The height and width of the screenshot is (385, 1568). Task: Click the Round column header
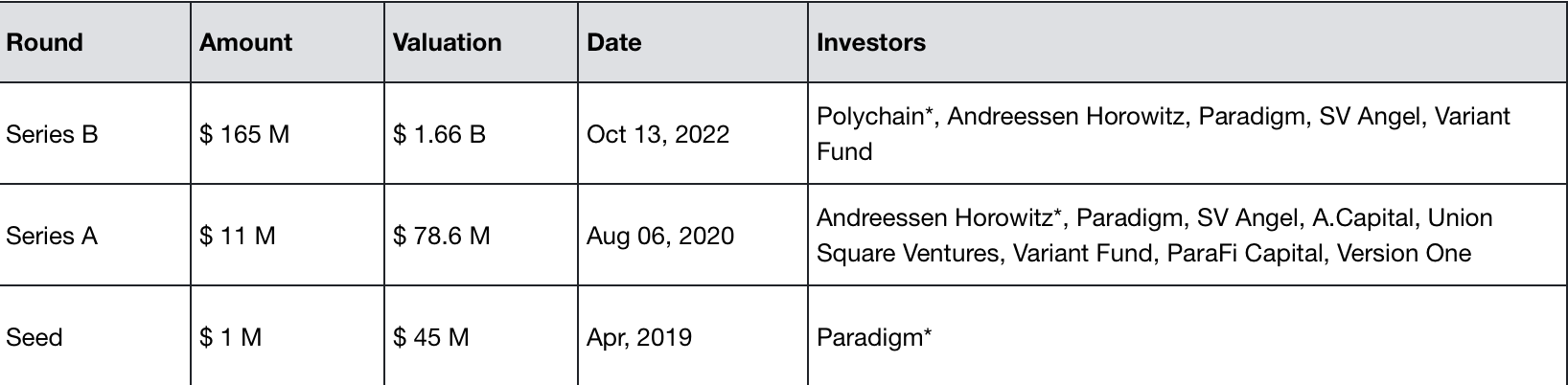(x=45, y=42)
